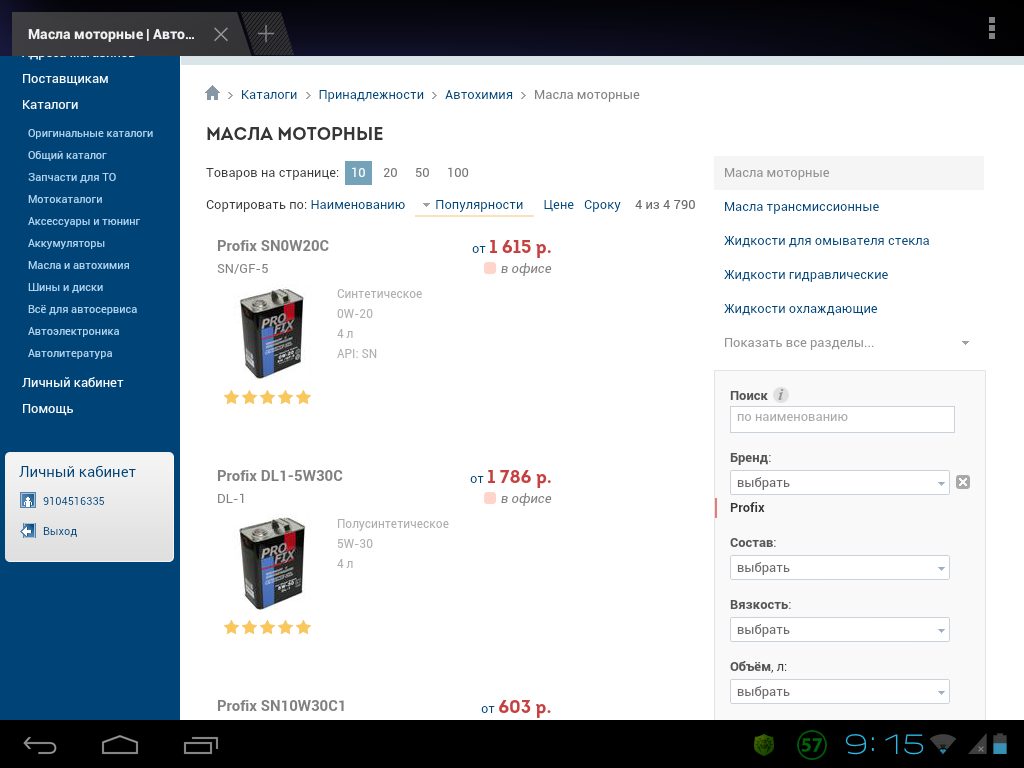Clear the Бренд filter with the X icon
The height and width of the screenshot is (768, 1024).
(x=963, y=482)
